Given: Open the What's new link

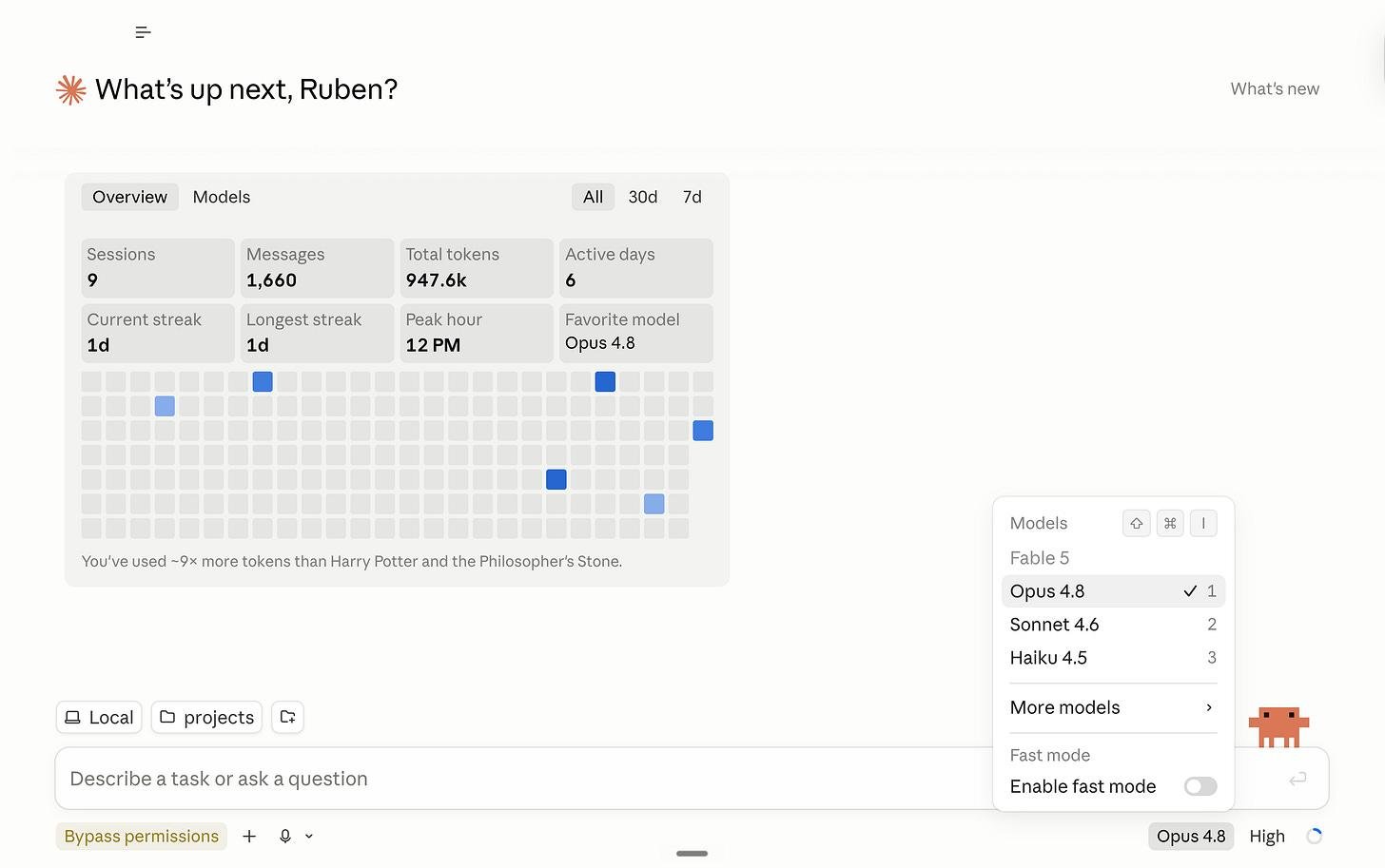Looking at the screenshot, I should tap(1275, 89).
